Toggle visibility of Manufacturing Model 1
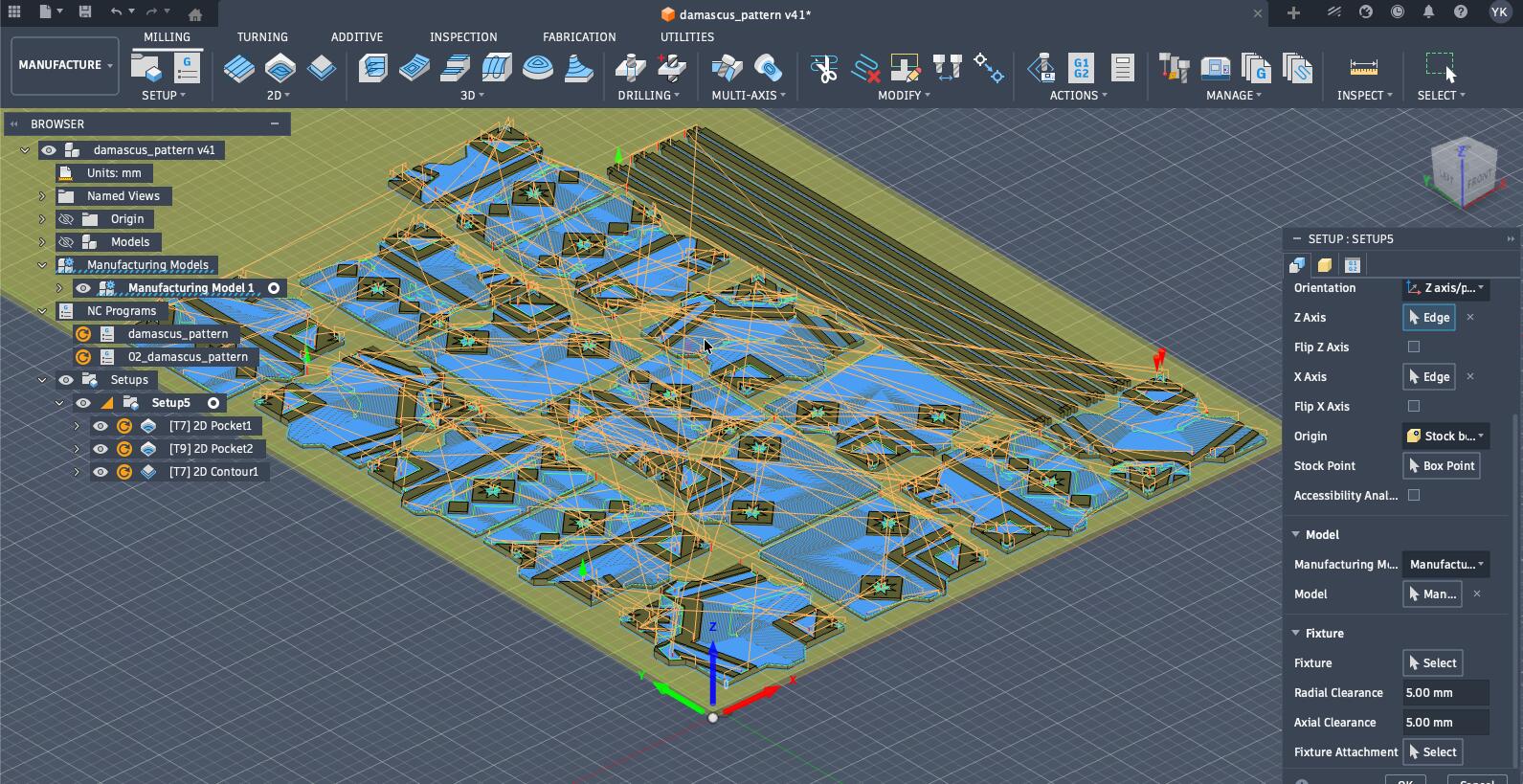The height and width of the screenshot is (784, 1523). (83, 288)
